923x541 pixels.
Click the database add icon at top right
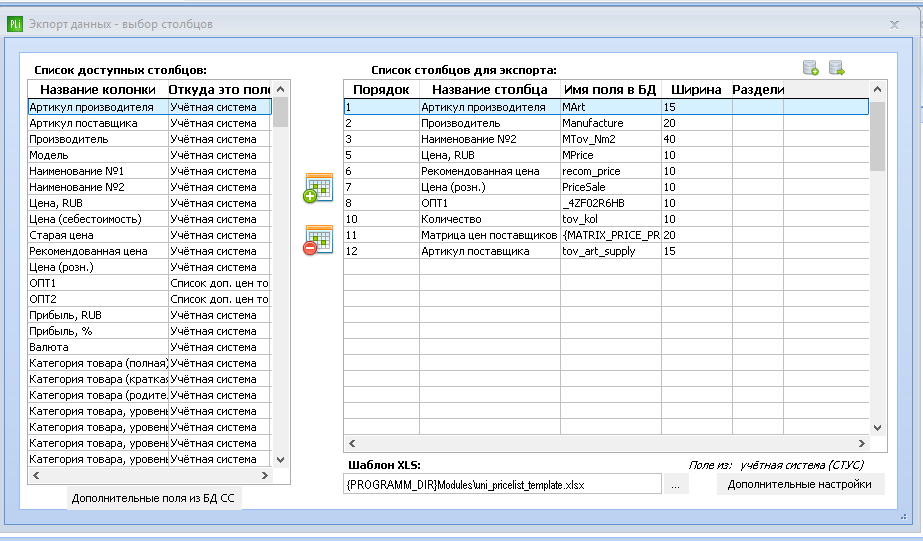(811, 68)
